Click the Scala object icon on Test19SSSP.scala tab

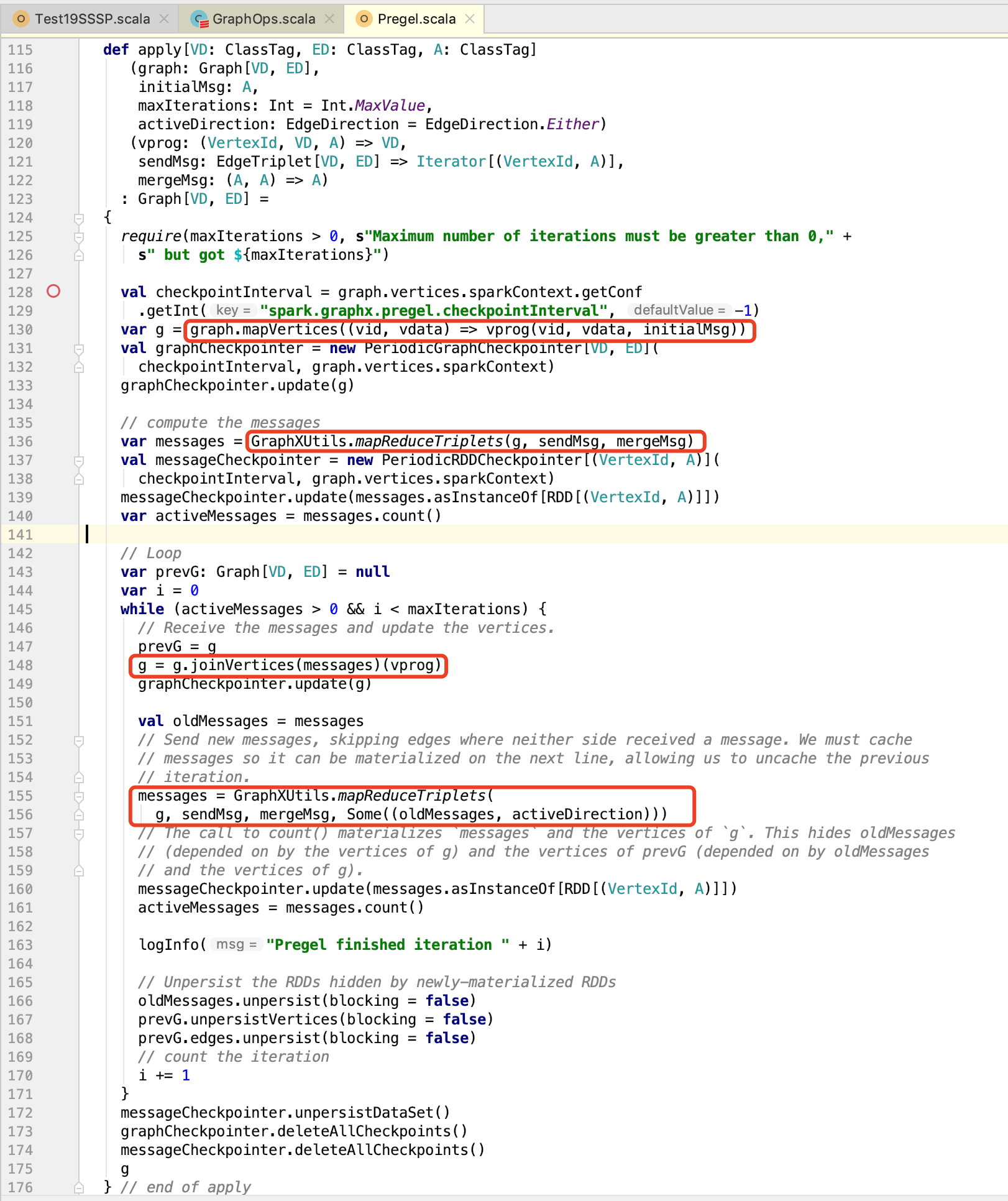pos(21,19)
